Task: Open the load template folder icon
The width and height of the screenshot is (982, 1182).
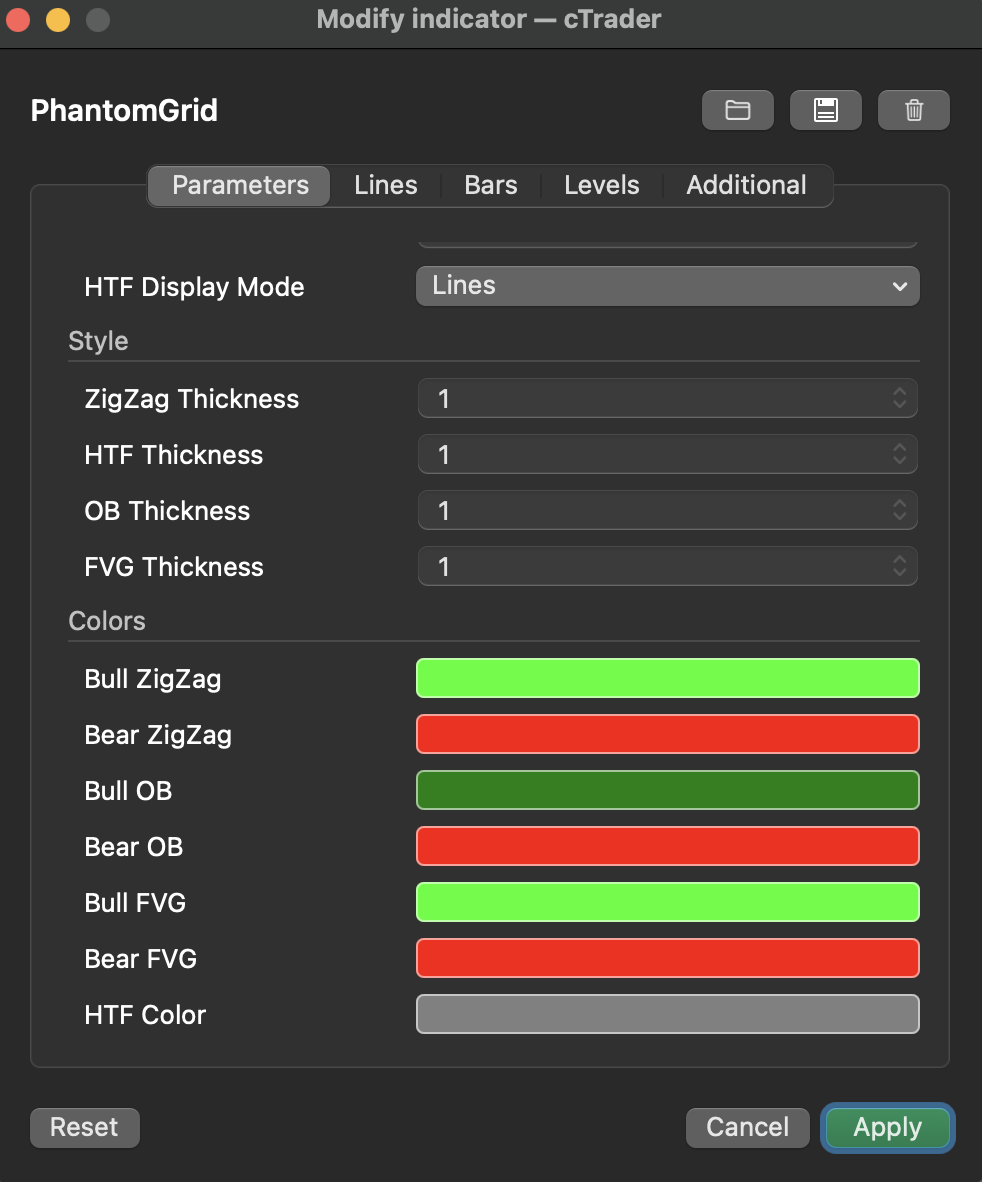Action: coord(737,110)
